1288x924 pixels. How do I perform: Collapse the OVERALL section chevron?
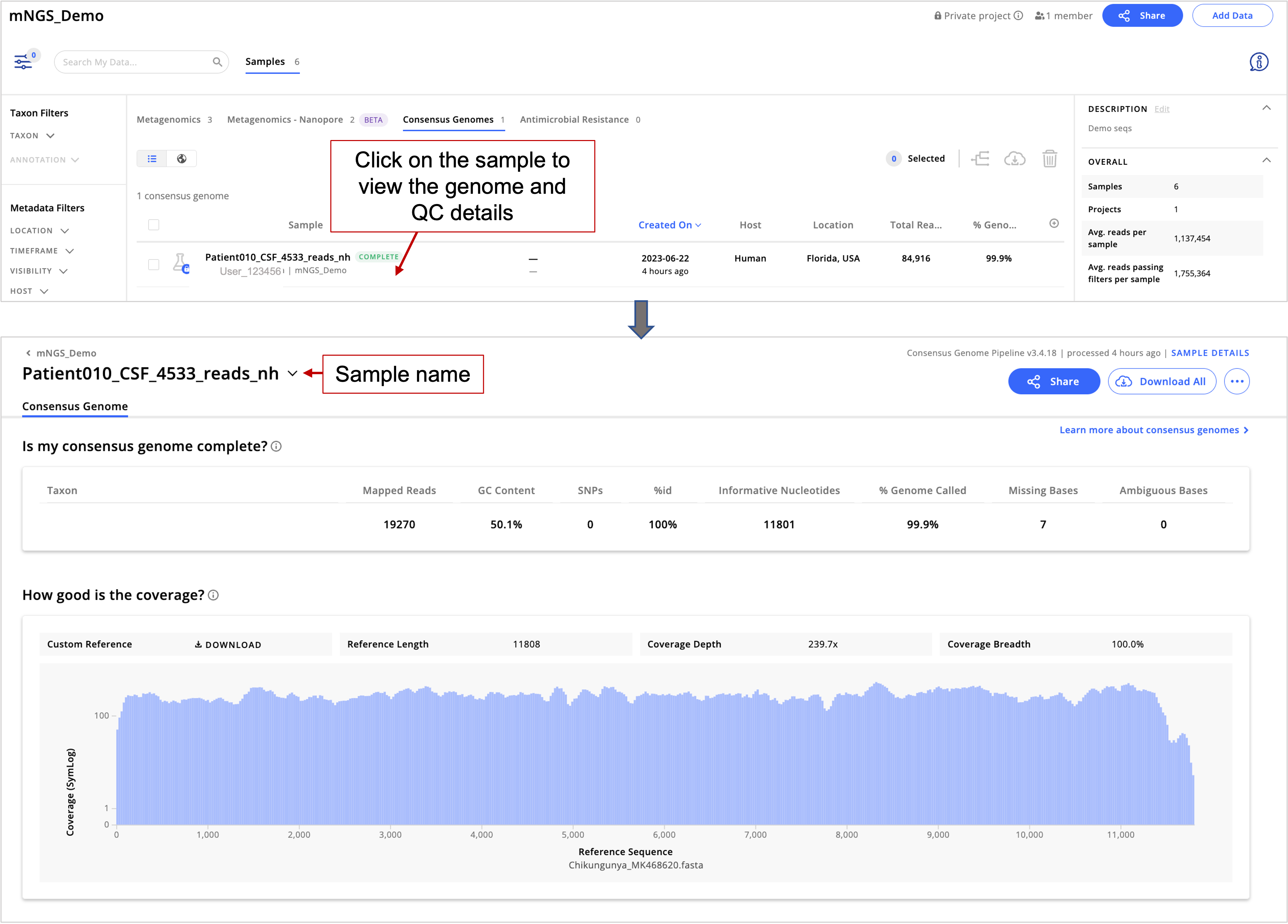click(1266, 160)
